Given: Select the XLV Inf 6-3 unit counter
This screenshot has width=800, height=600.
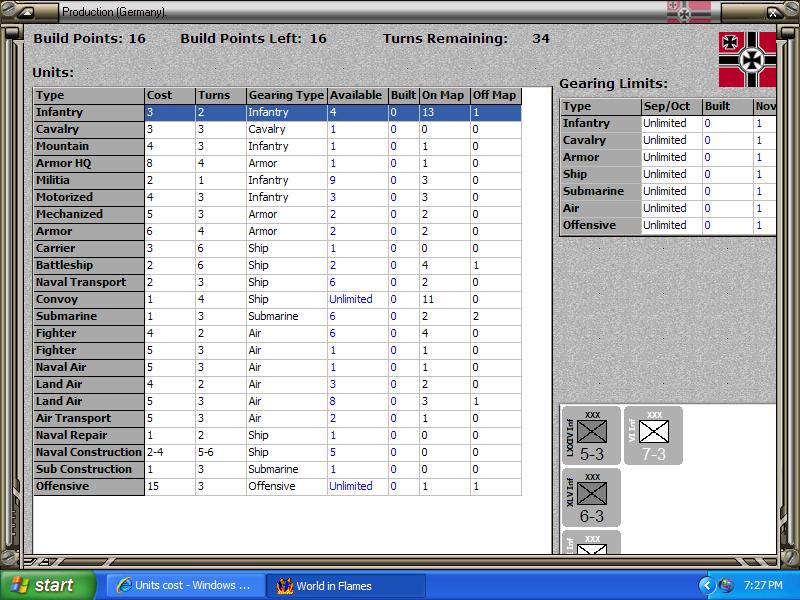Looking at the screenshot, I should click(591, 497).
